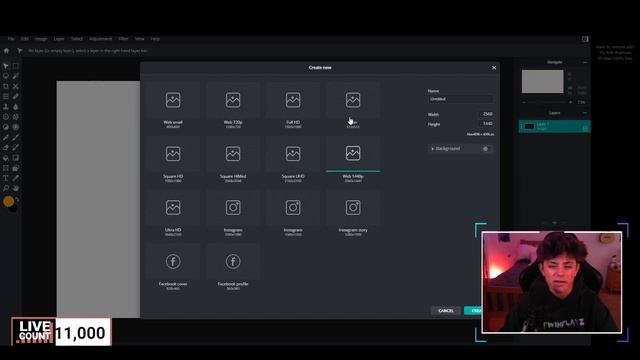Select the Layer 1 row
640x360 pixels.
(554, 127)
